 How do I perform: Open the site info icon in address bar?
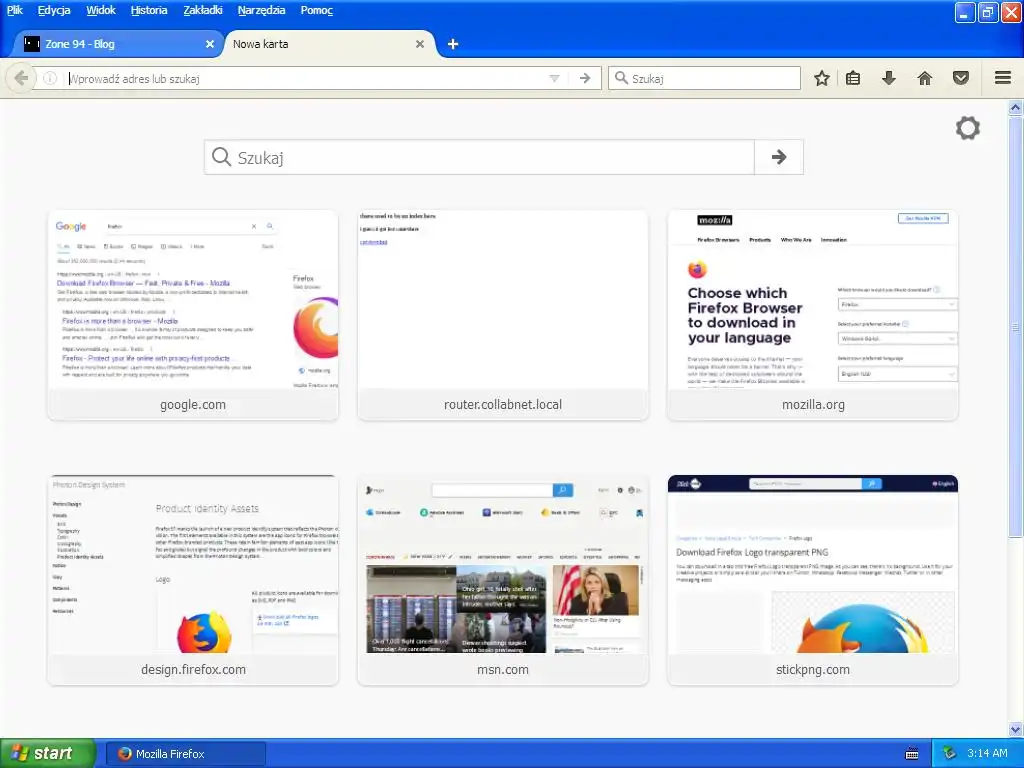[50, 78]
